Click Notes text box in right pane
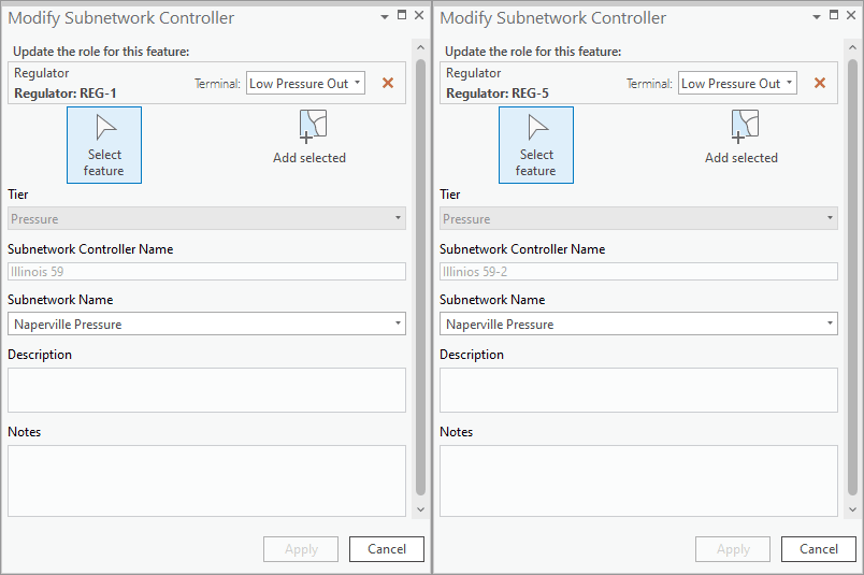 638,480
